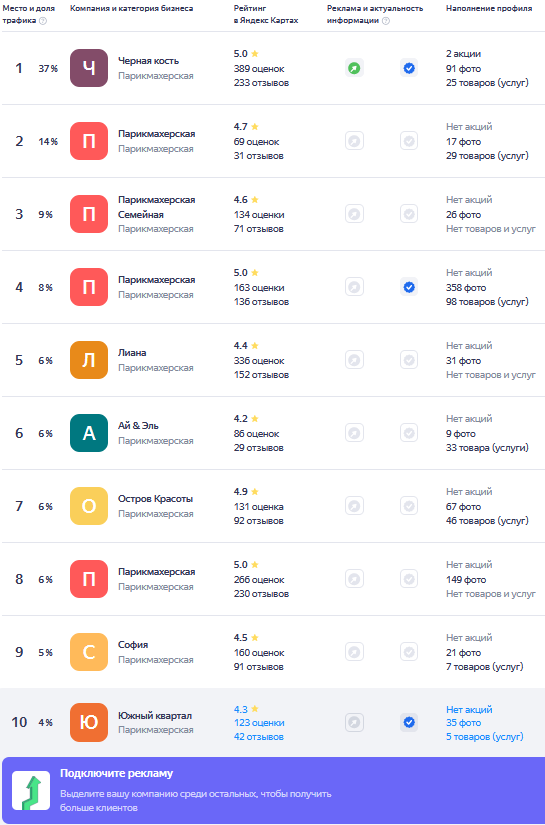Open the 123 оценки link for Южный квартал
Viewport: 545px width, 825px height.
tap(259, 723)
